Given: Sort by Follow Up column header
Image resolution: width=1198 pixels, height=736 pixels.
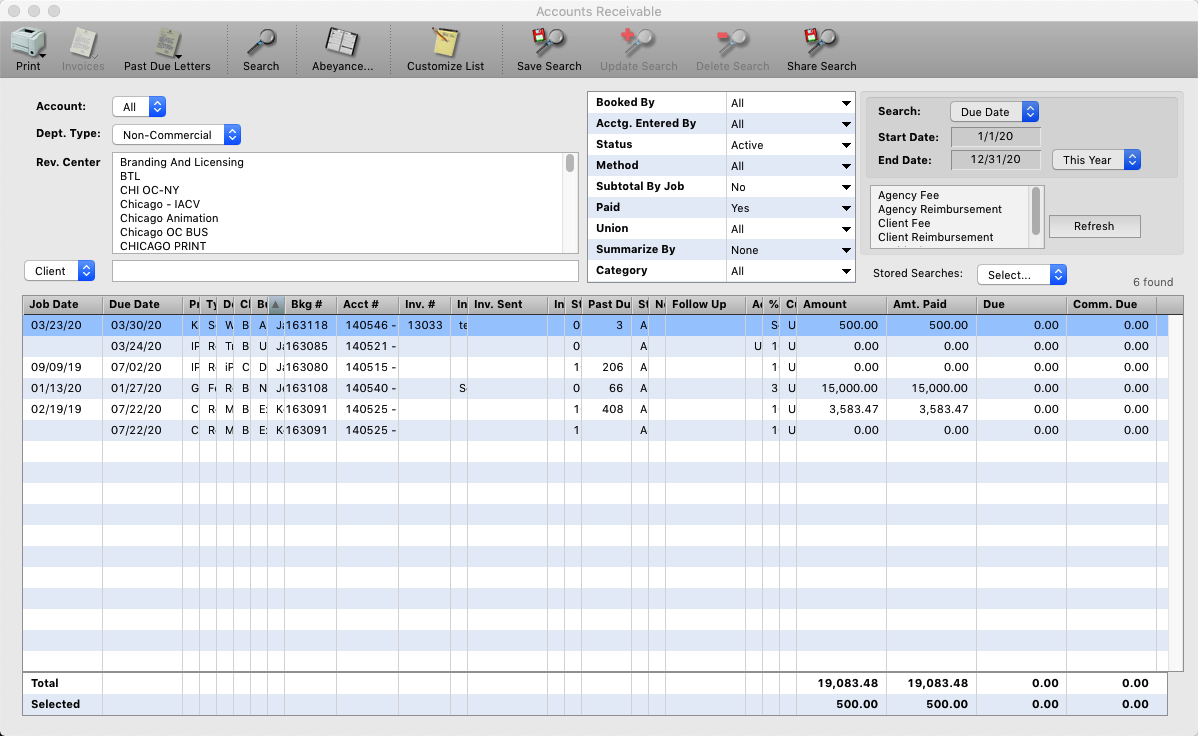Looking at the screenshot, I should [x=706, y=304].
